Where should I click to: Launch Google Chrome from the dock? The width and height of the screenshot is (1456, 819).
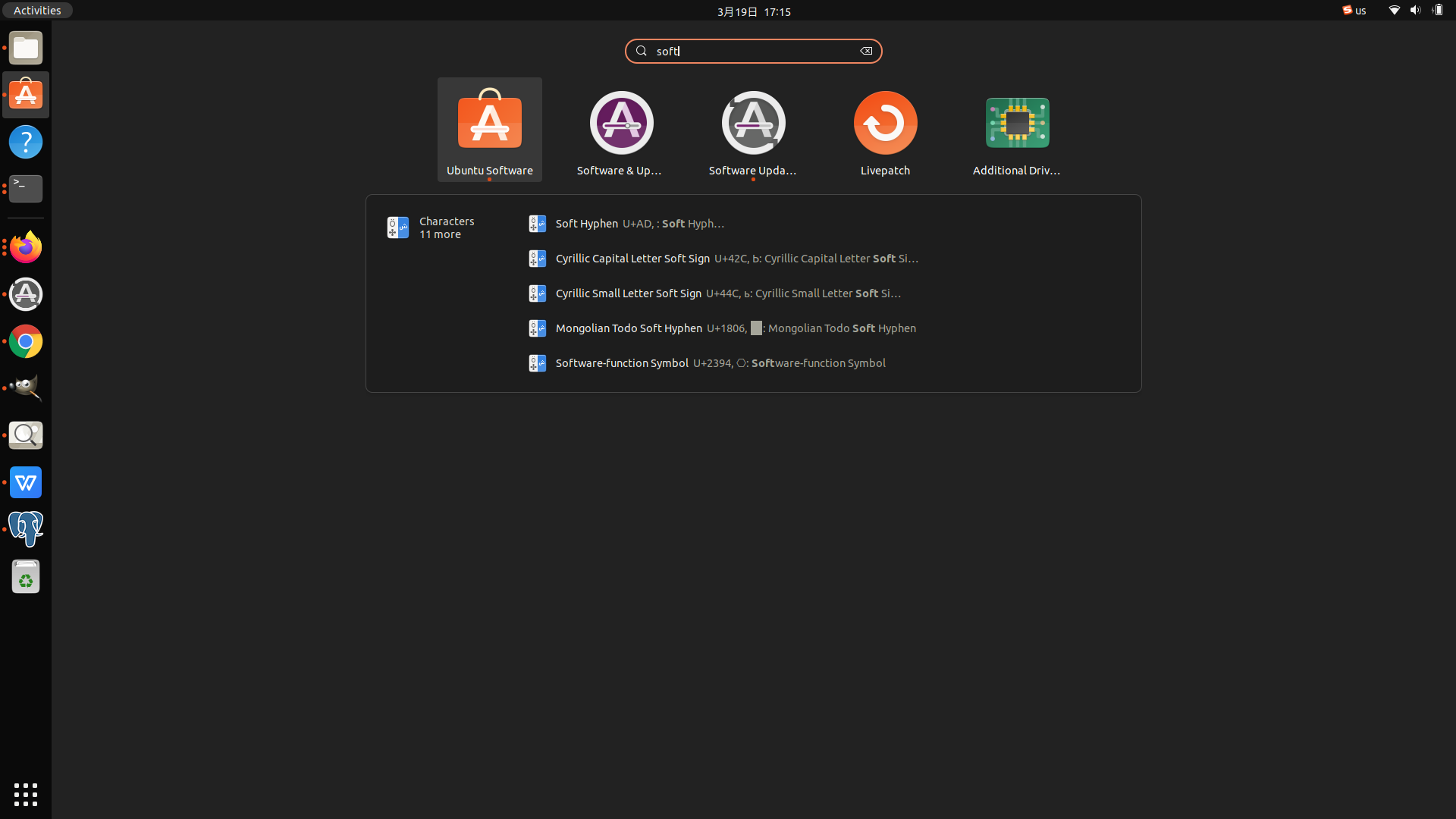26,341
